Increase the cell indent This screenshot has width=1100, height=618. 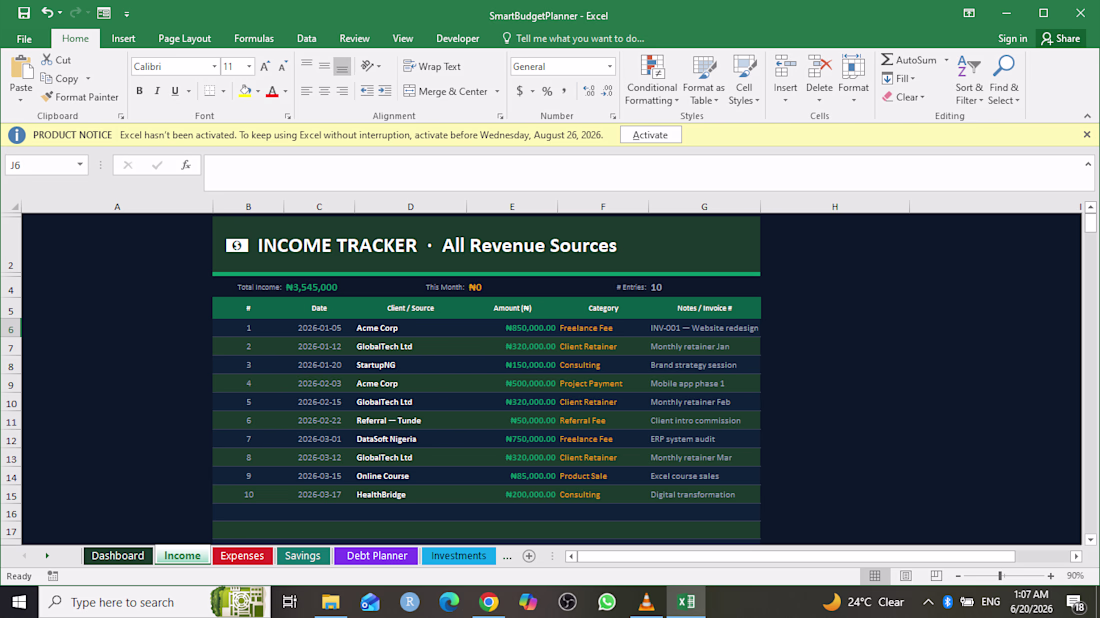pyautogui.click(x=385, y=91)
